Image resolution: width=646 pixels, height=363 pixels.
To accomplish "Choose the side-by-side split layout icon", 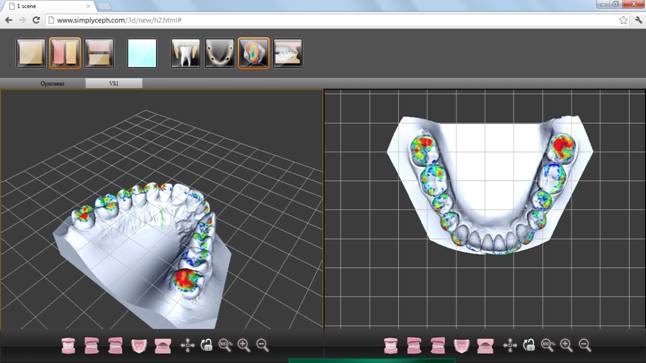I will [65, 53].
